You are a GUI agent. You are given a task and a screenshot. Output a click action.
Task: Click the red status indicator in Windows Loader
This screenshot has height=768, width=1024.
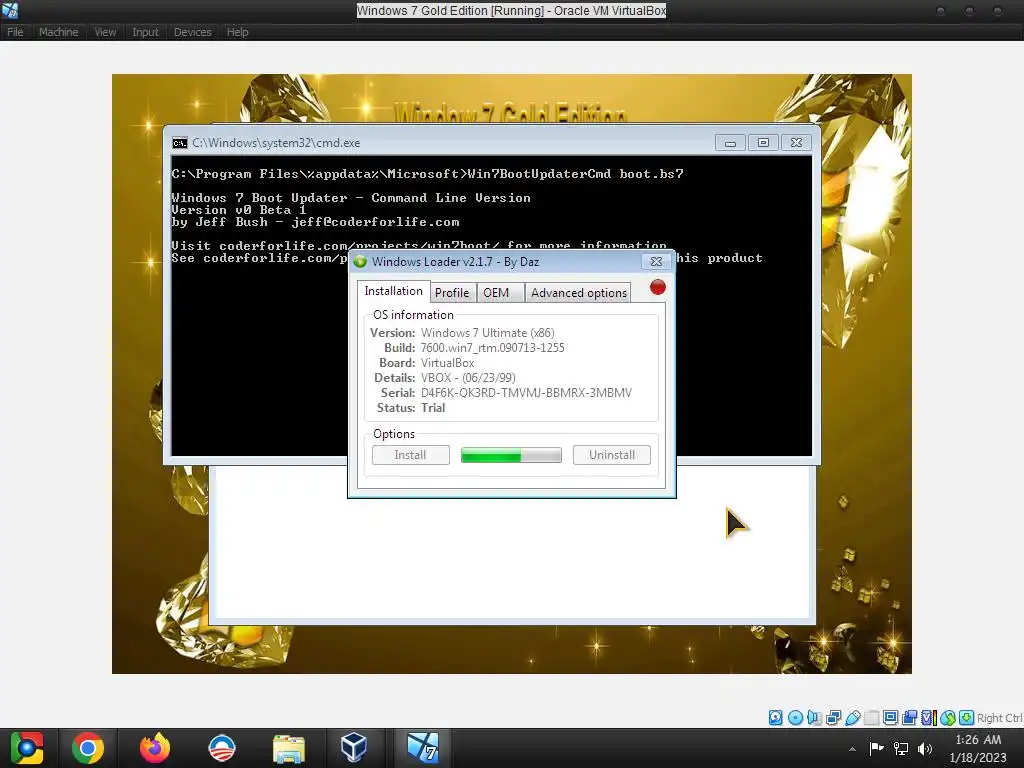point(658,287)
